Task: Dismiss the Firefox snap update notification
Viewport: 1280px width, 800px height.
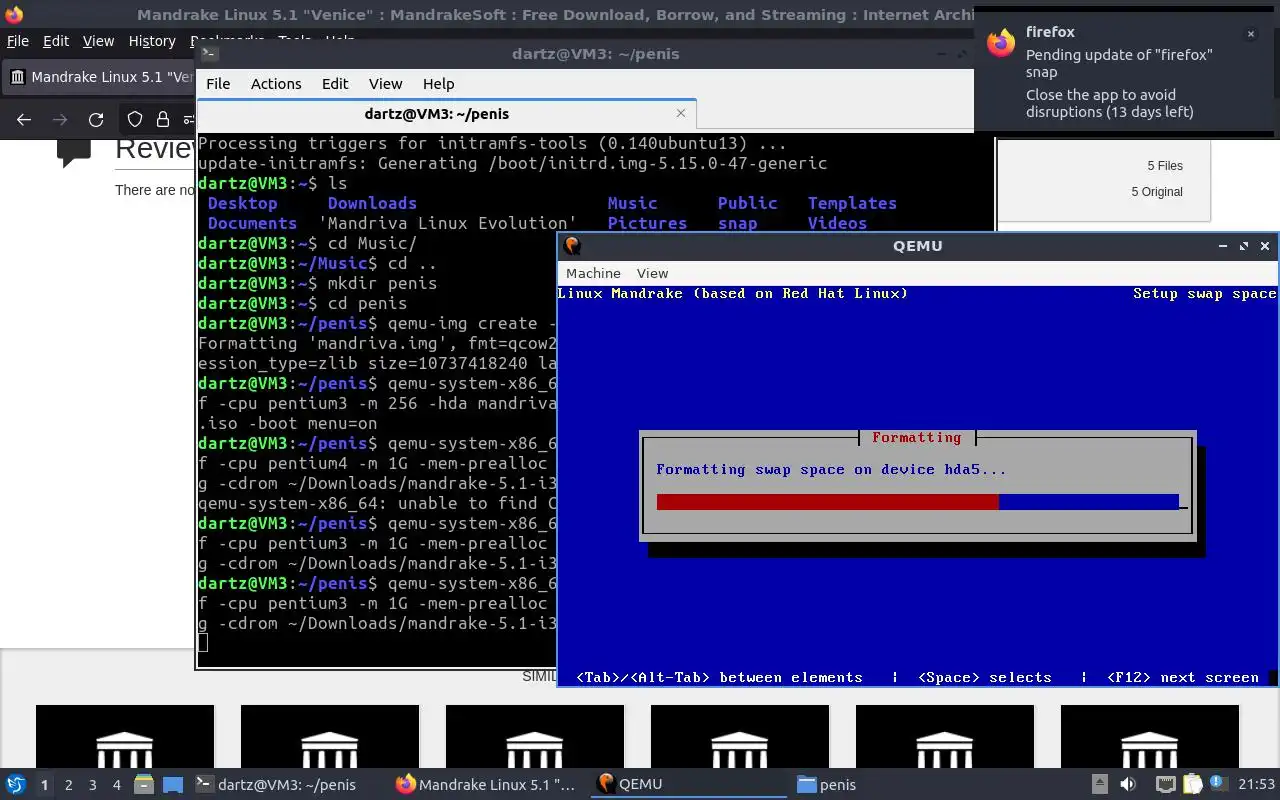Action: pyautogui.click(x=1250, y=34)
